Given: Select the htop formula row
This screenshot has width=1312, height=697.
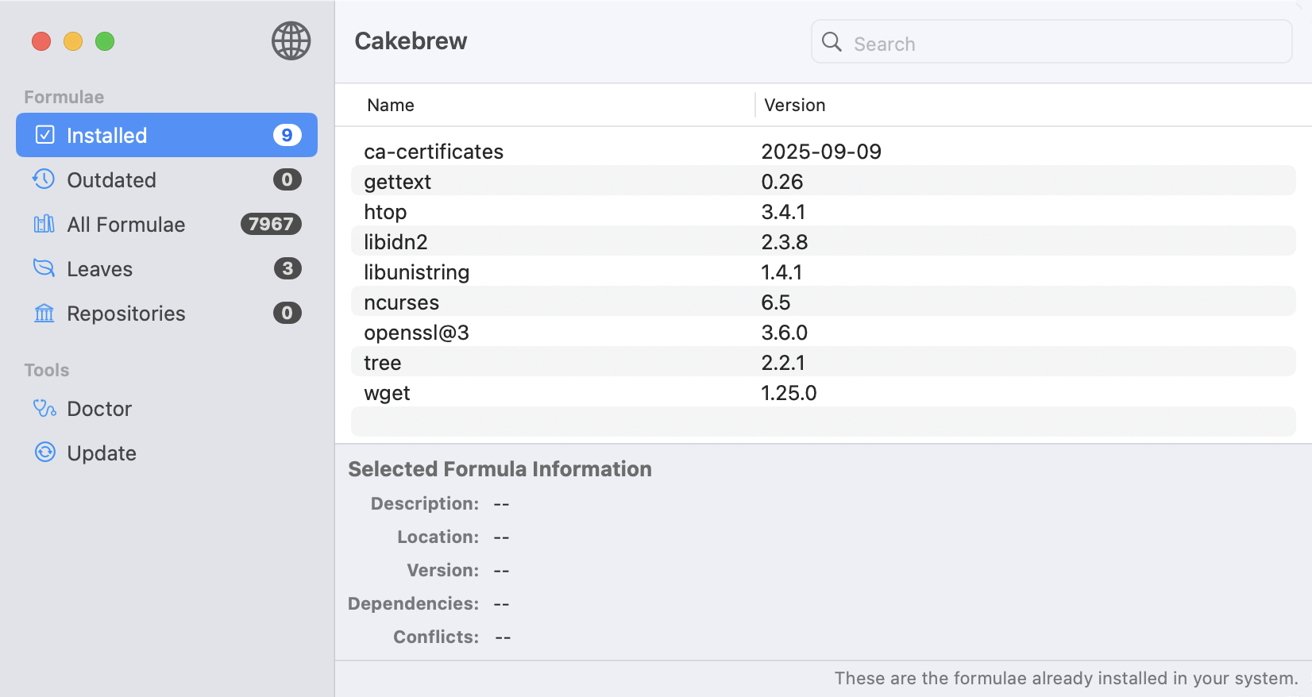Looking at the screenshot, I should 600,212.
